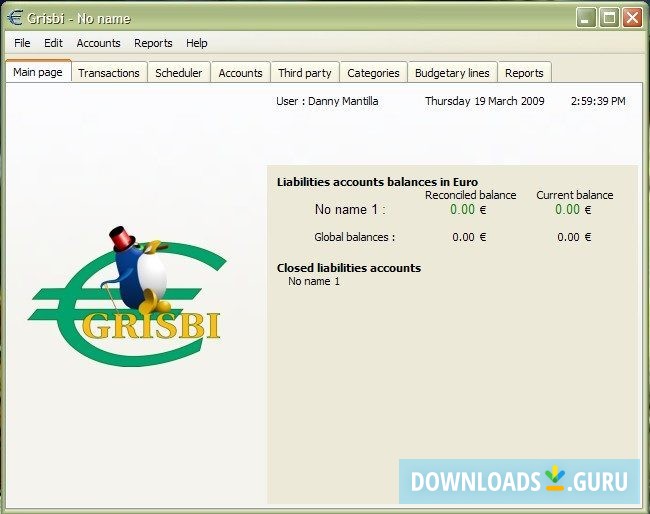Viewport: 650px width, 514px height.
Task: Click 'User : Danny Mantilla' text
Action: (x=327, y=101)
